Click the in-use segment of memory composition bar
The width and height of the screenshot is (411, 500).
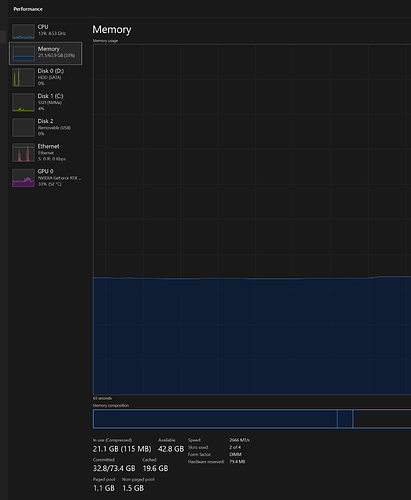(215, 419)
